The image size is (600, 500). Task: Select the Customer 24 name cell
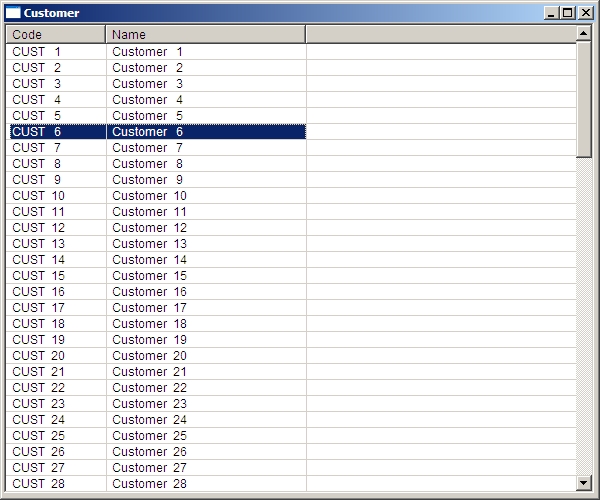(206, 420)
